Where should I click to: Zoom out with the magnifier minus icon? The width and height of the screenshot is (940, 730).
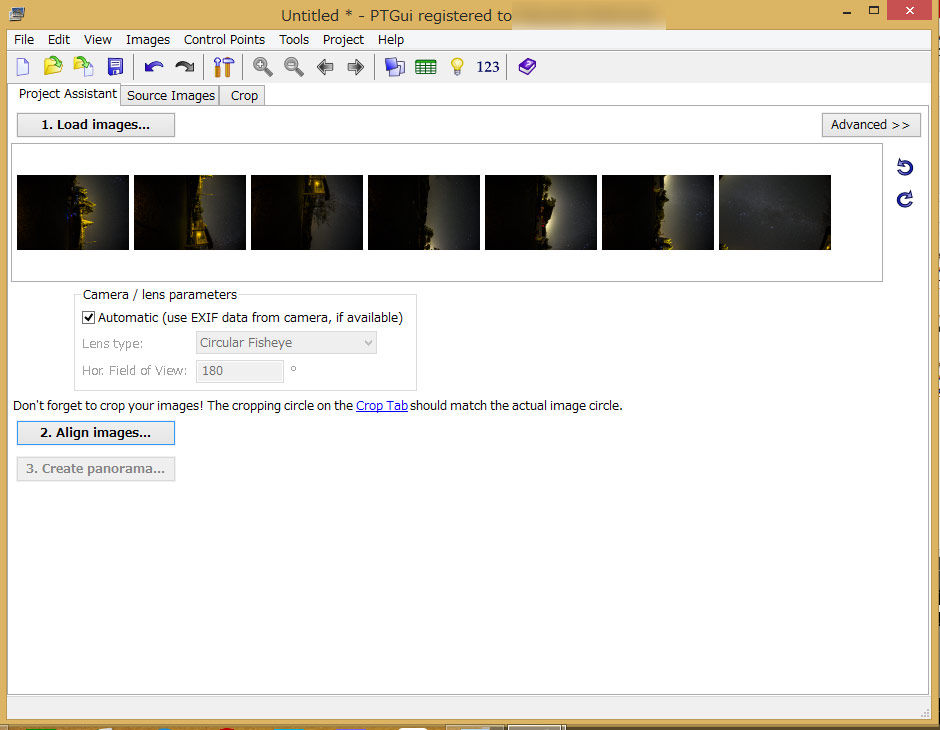coord(294,67)
